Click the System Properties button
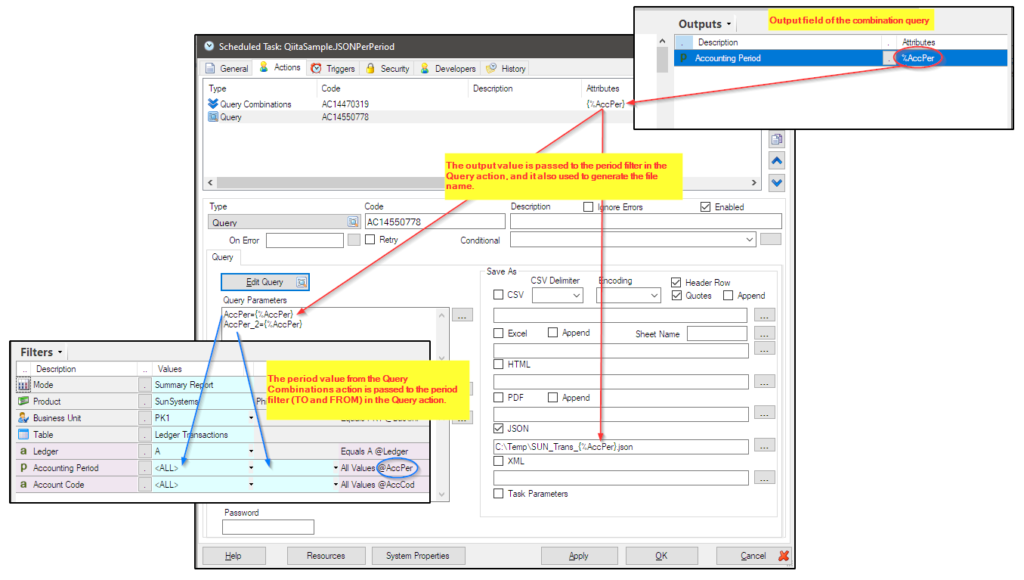 [x=418, y=556]
